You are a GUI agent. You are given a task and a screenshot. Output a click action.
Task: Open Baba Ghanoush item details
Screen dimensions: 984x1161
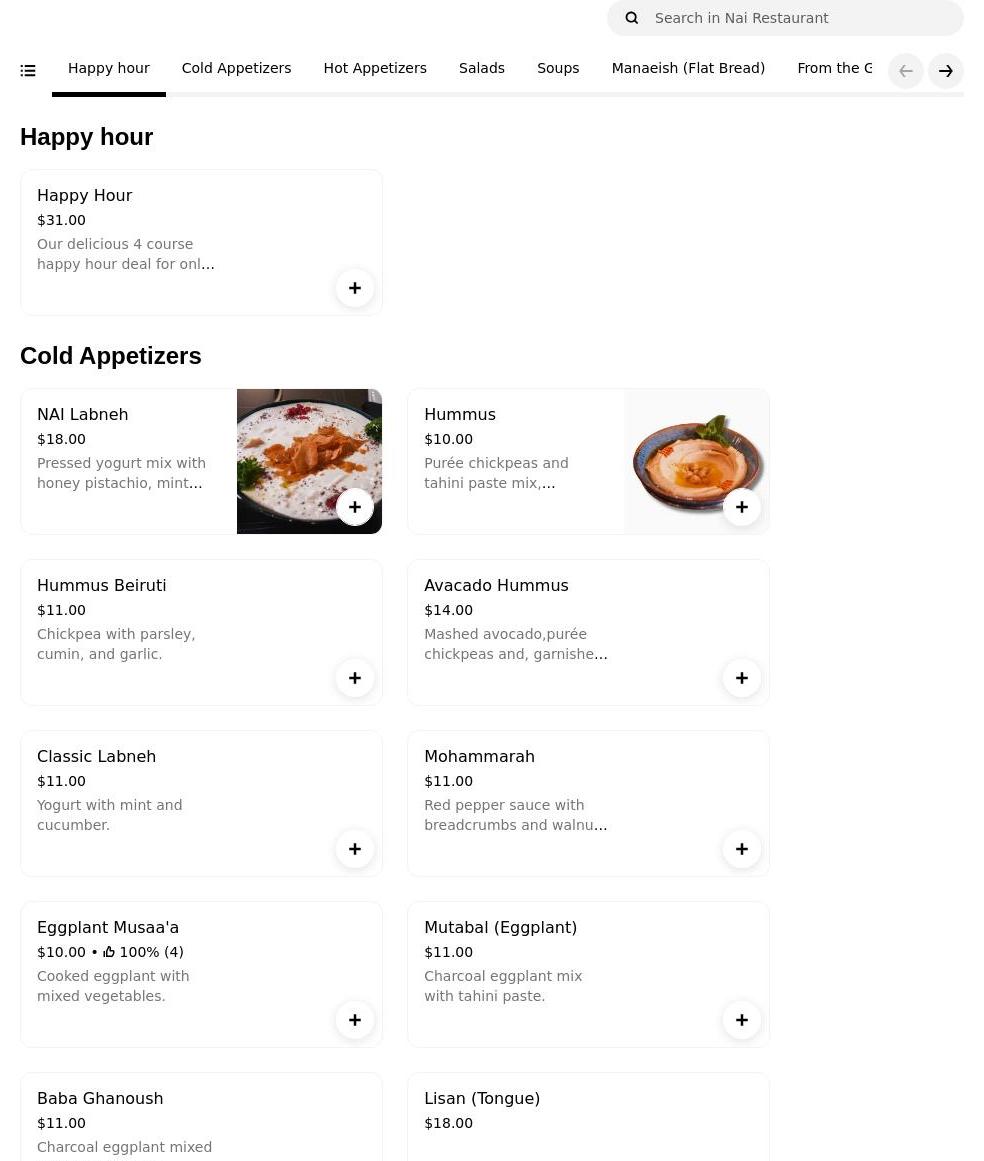[x=100, y=1099]
